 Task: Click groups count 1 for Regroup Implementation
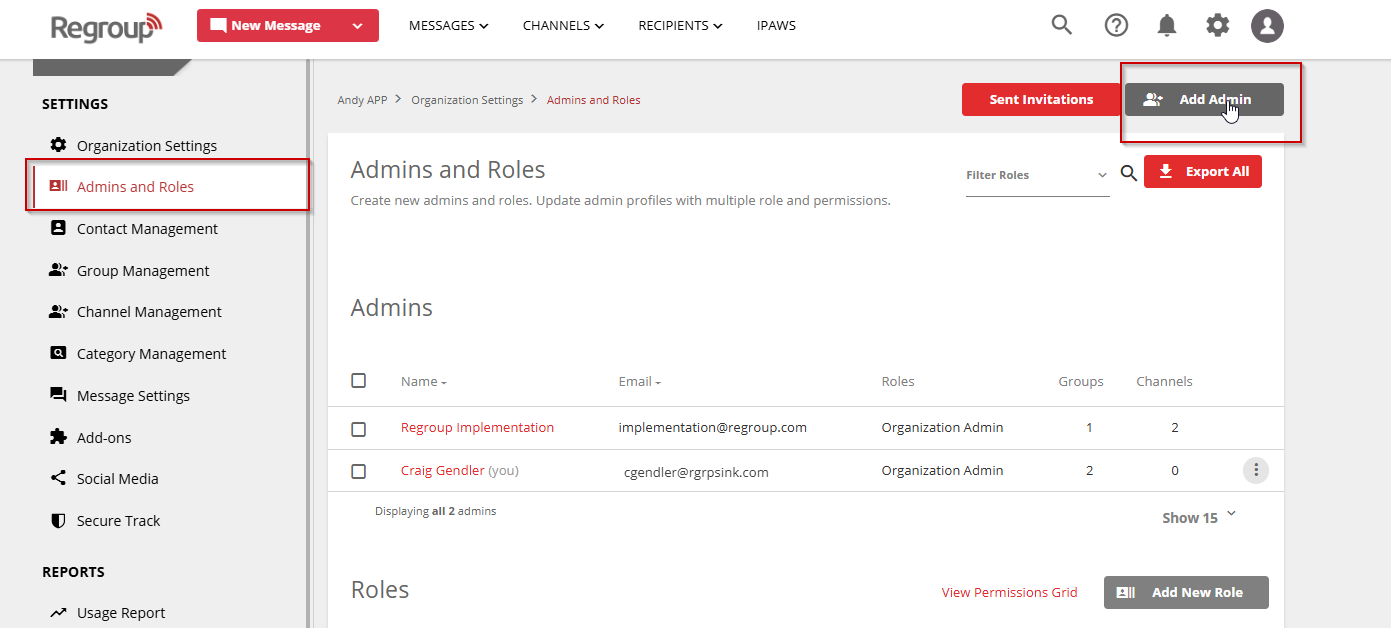pyautogui.click(x=1089, y=427)
